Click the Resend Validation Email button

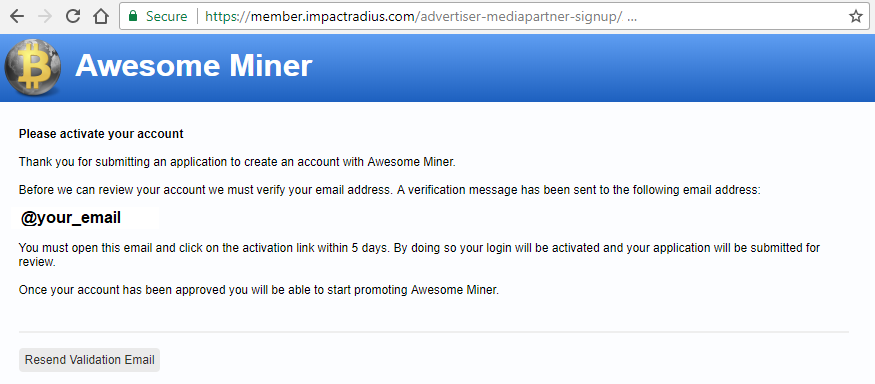tap(89, 360)
